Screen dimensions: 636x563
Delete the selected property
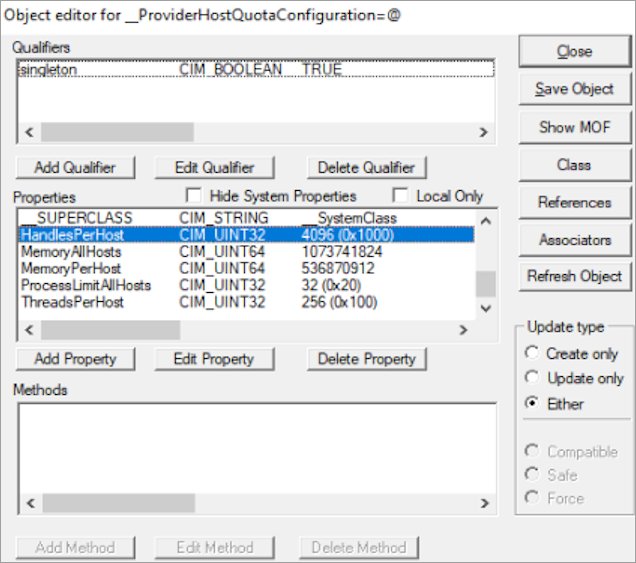coord(366,359)
